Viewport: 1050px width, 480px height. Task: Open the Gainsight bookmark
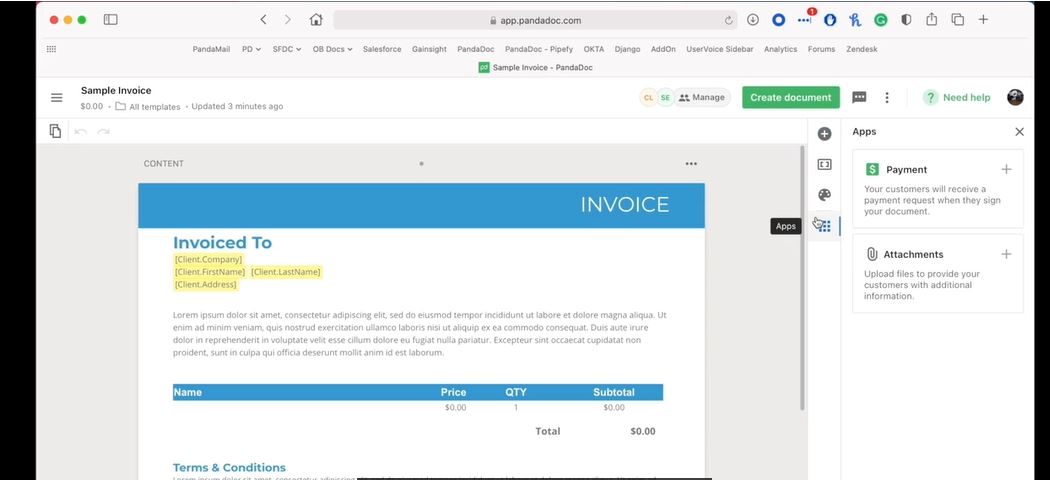coord(429,49)
